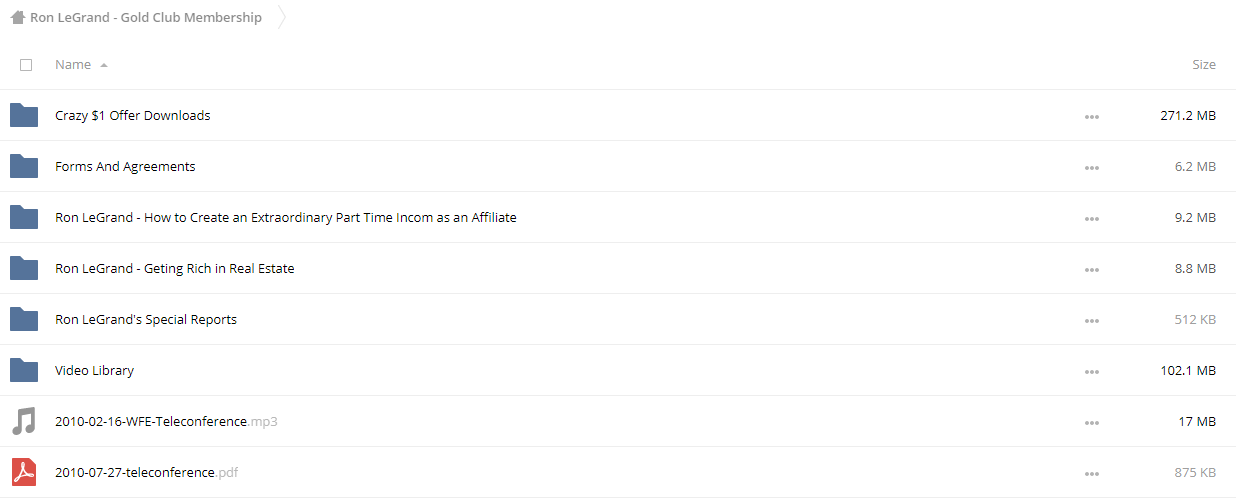Viewport: 1236px width, 500px height.
Task: Open the more options dots for Forms And Agreements
Action: 1091,168
